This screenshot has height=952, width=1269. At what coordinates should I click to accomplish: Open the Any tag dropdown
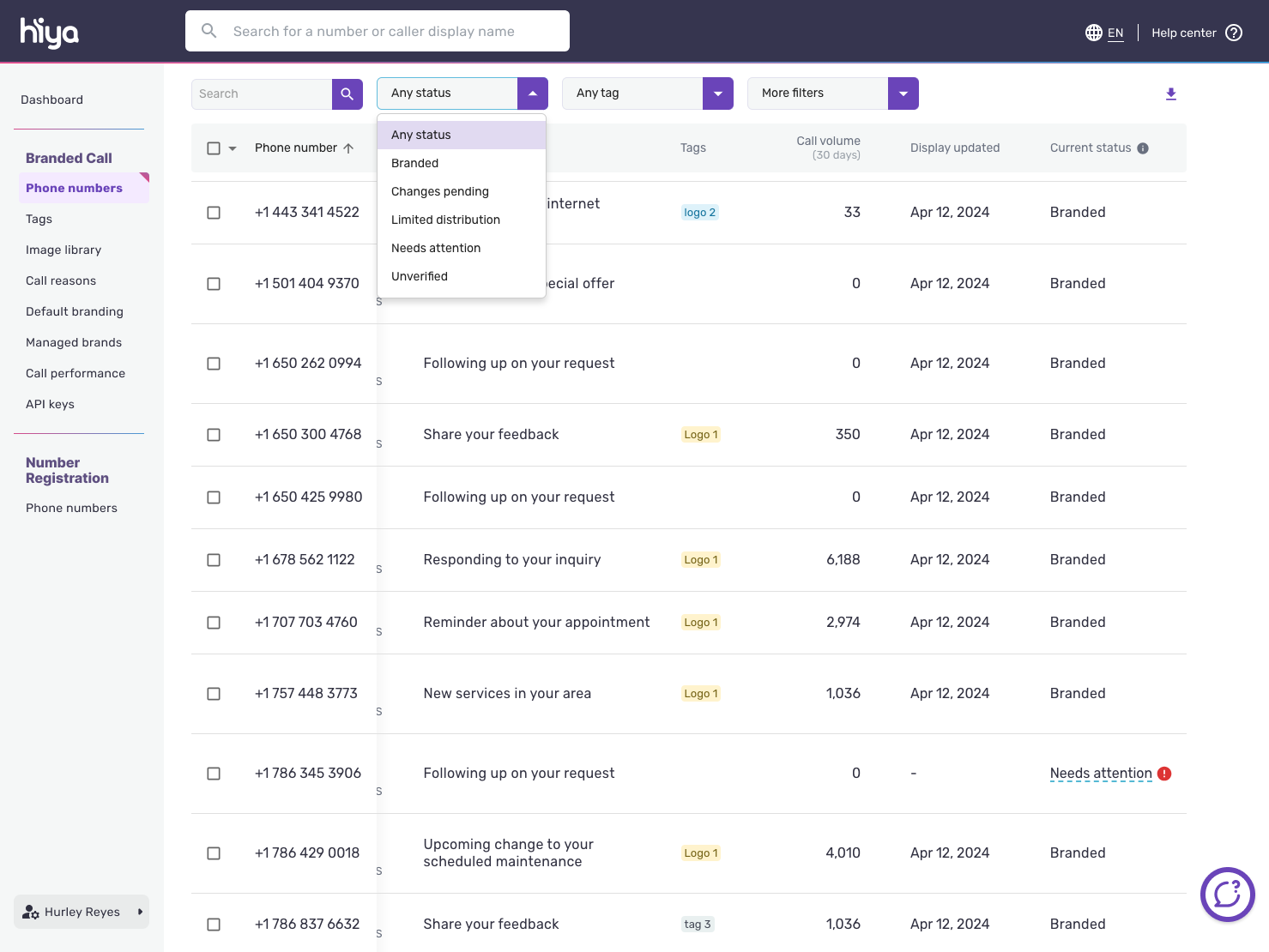(x=717, y=93)
